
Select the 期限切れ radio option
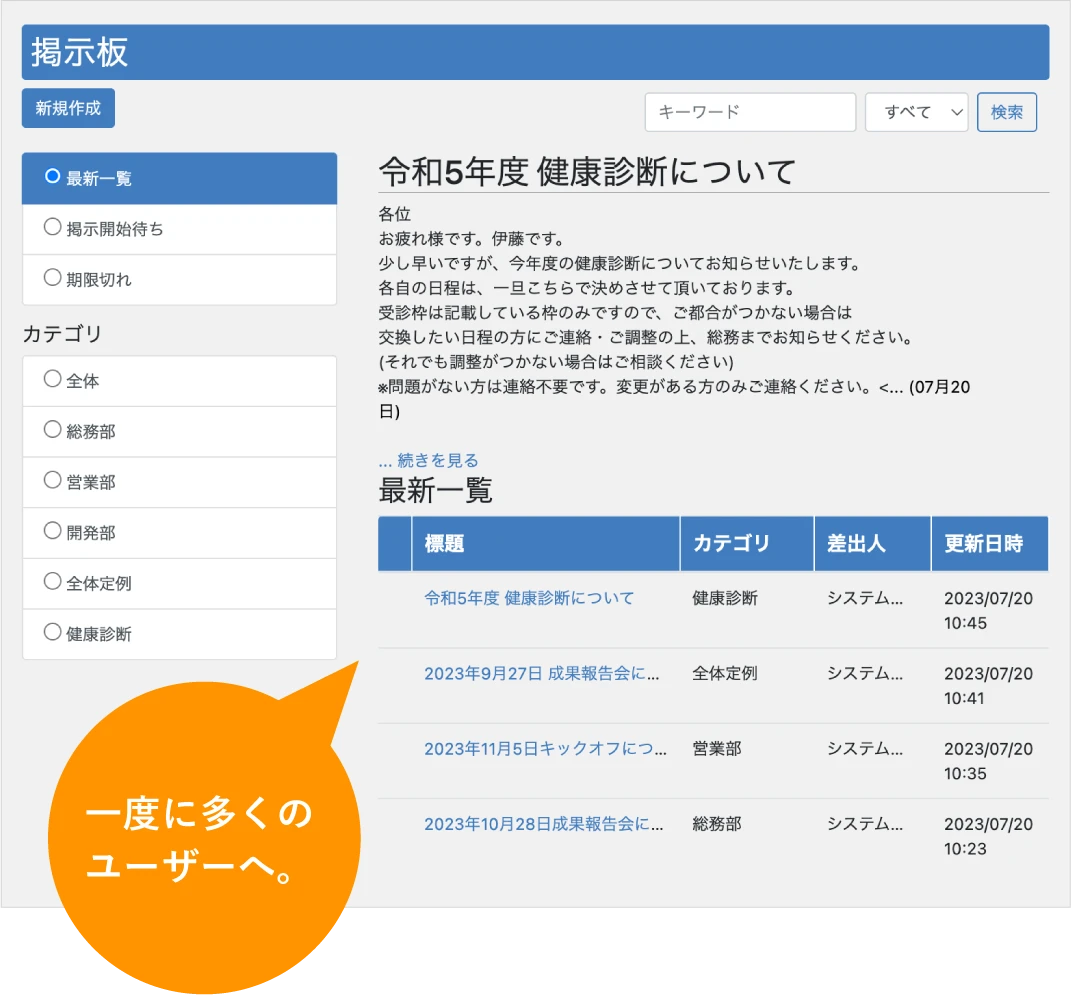click(x=53, y=279)
